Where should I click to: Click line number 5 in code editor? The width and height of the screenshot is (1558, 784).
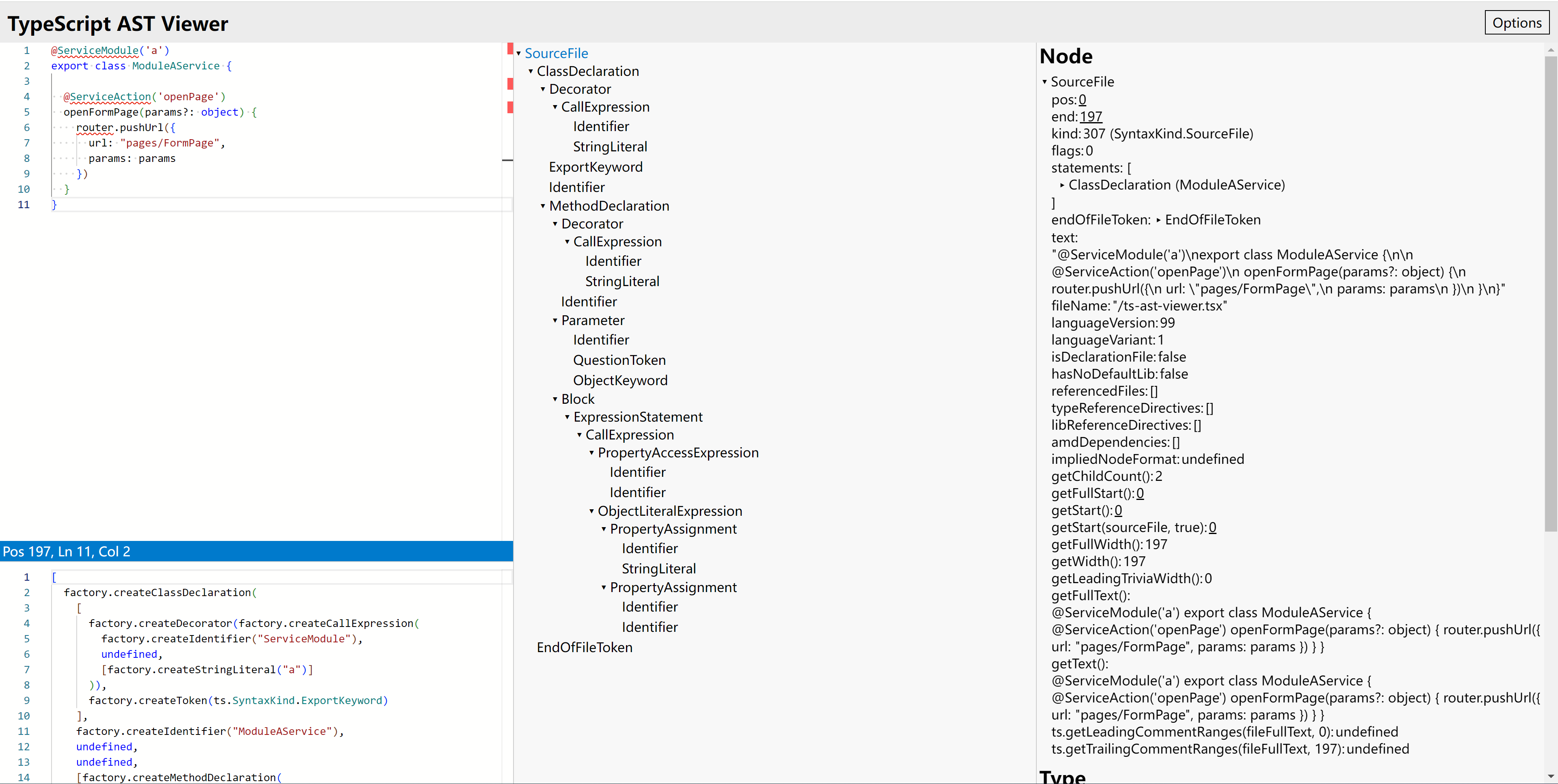(27, 112)
